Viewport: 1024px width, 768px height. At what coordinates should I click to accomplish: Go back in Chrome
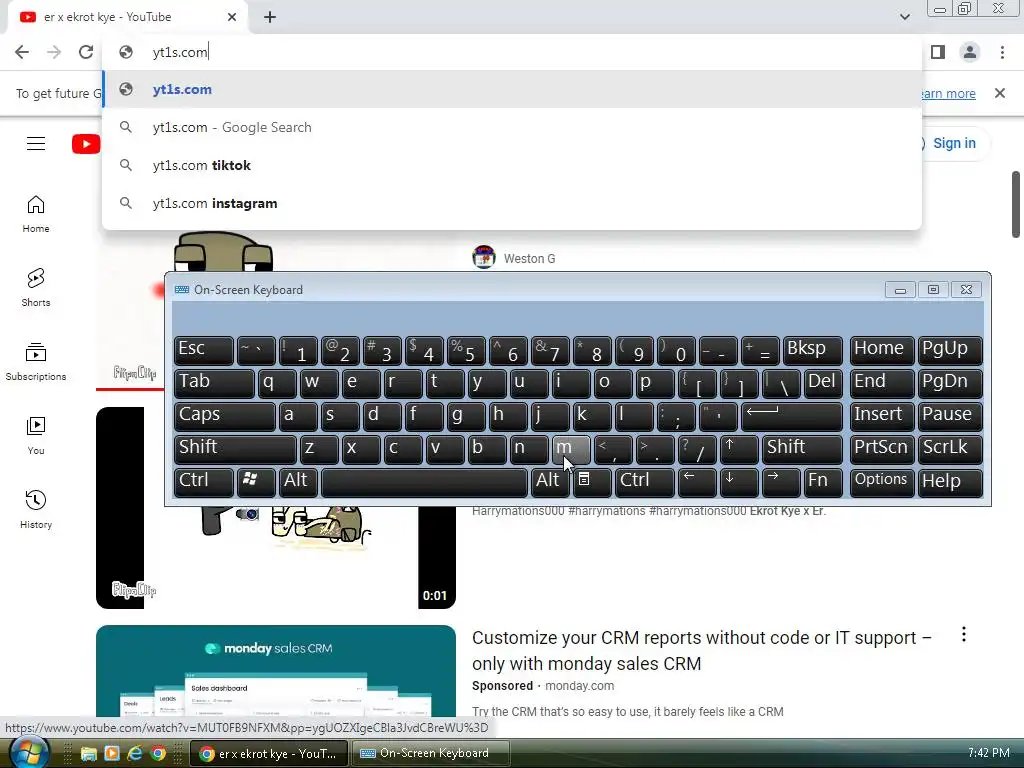click(22, 52)
